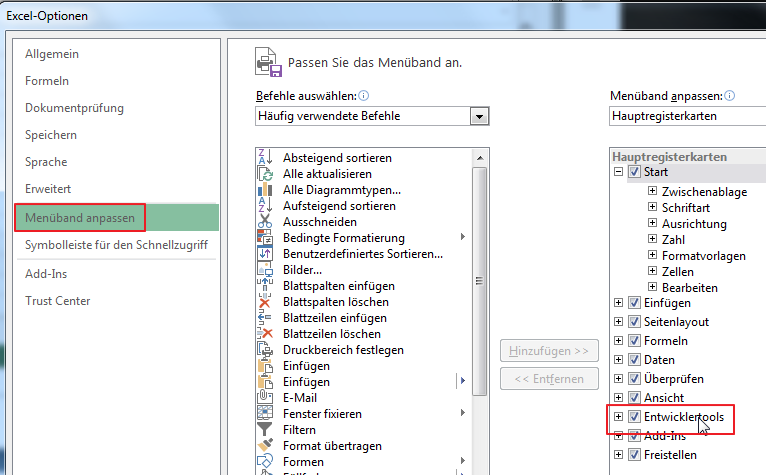The width and height of the screenshot is (766, 475).
Task: Open the Formeln options category in sidebar
Action: click(47, 81)
